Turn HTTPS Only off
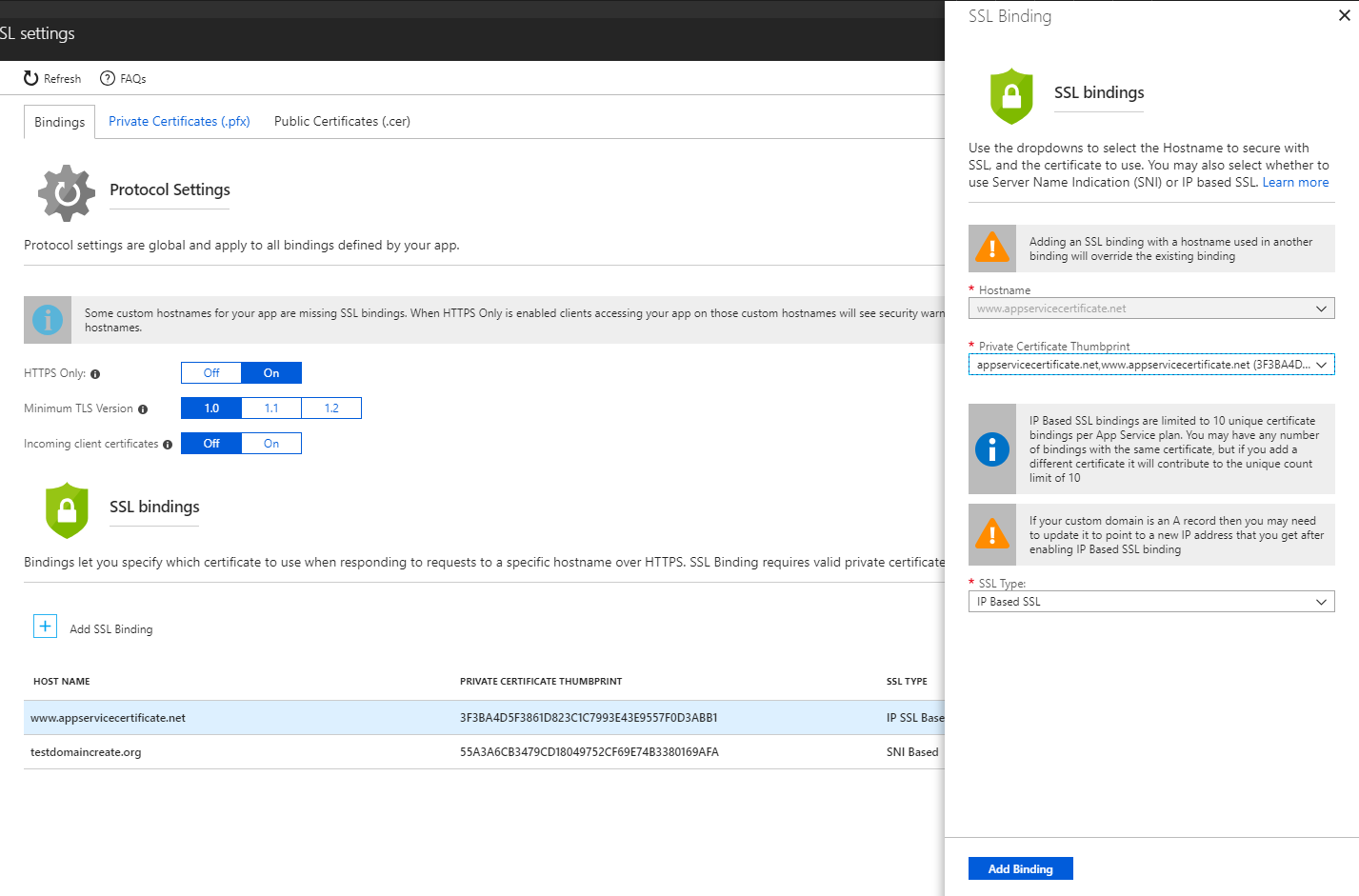 [211, 373]
